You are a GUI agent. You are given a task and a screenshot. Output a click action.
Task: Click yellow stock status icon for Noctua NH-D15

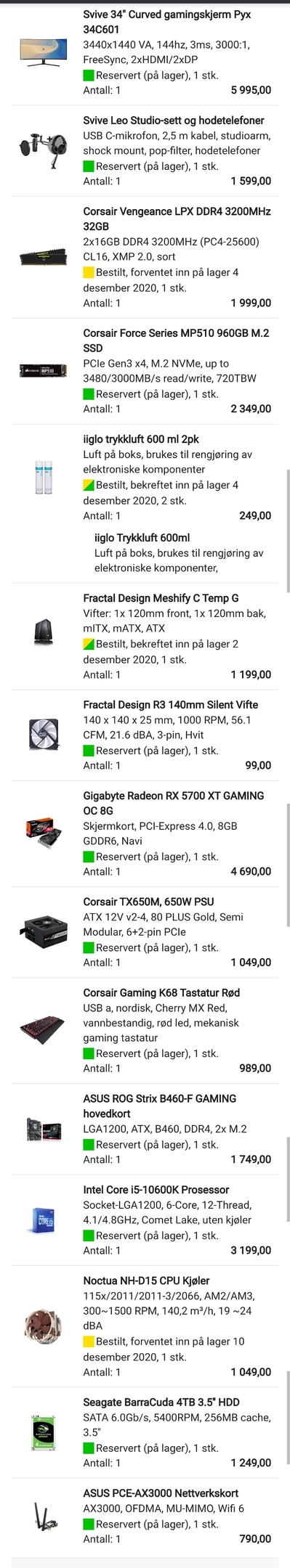pyautogui.click(x=89, y=1342)
